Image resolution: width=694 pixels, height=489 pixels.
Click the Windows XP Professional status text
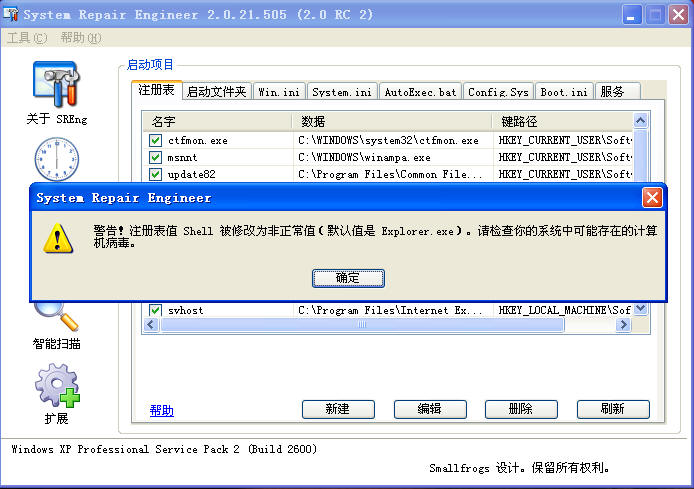[164, 449]
